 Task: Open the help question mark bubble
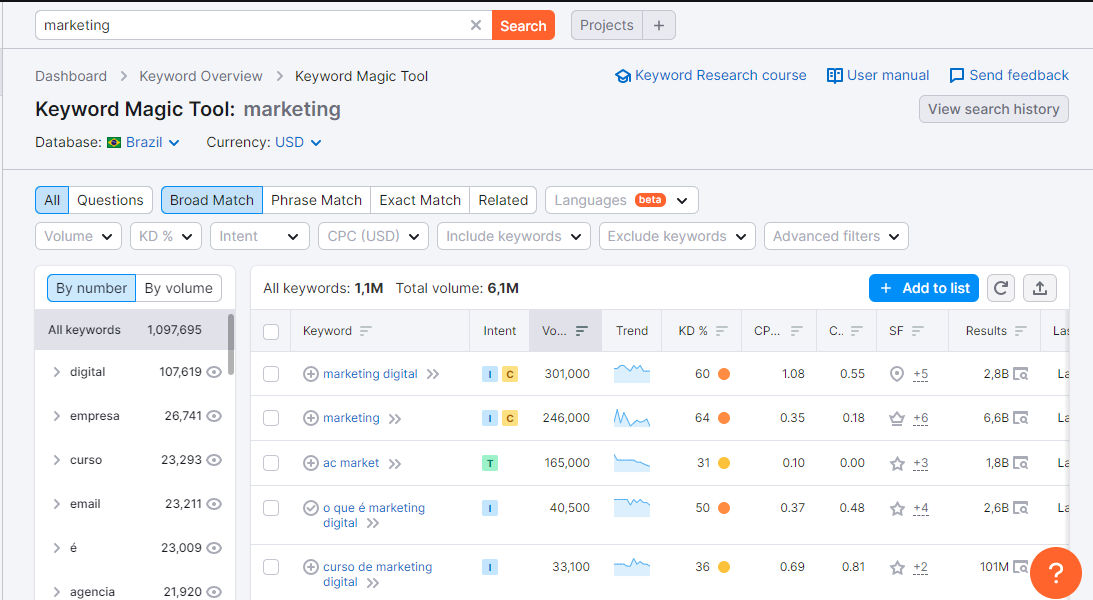pyautogui.click(x=1055, y=573)
